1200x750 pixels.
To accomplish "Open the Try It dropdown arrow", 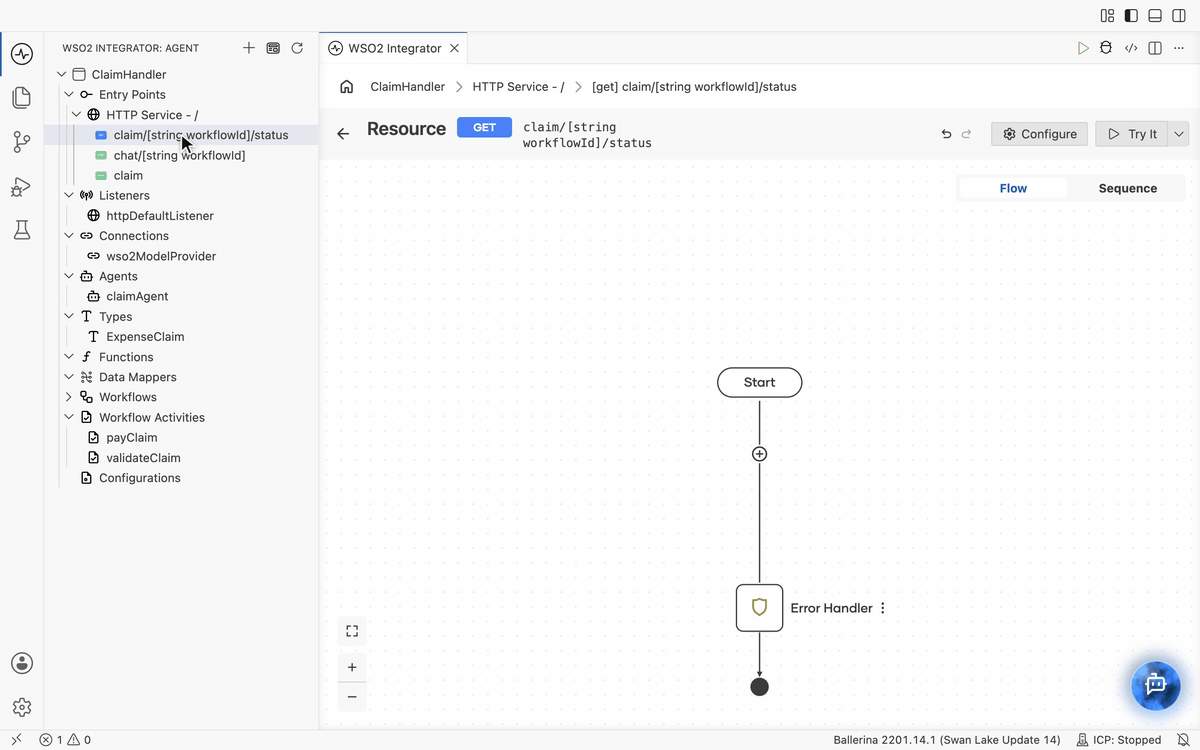I will point(1179,134).
